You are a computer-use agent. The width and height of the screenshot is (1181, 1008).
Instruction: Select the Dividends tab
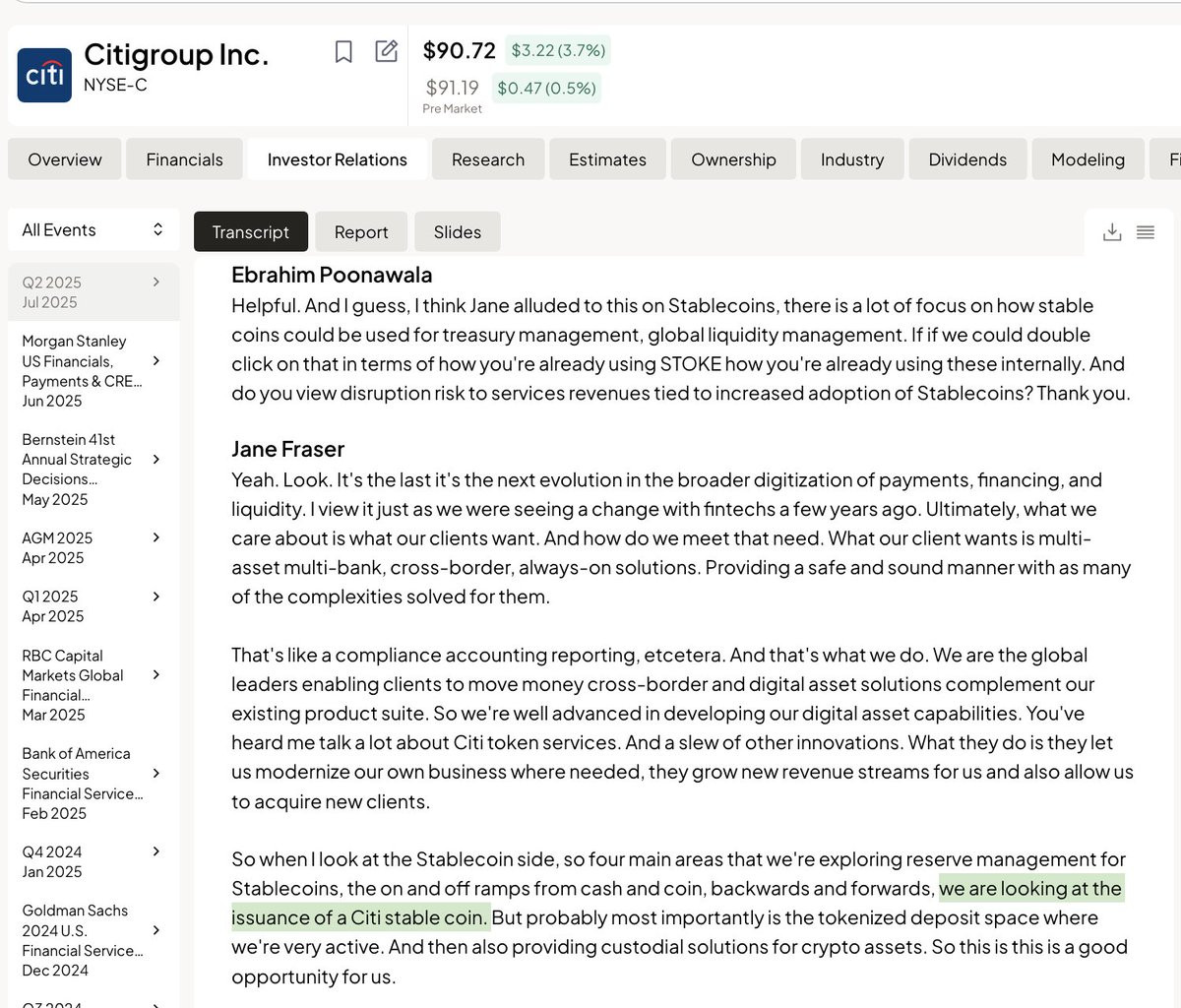[x=967, y=159]
